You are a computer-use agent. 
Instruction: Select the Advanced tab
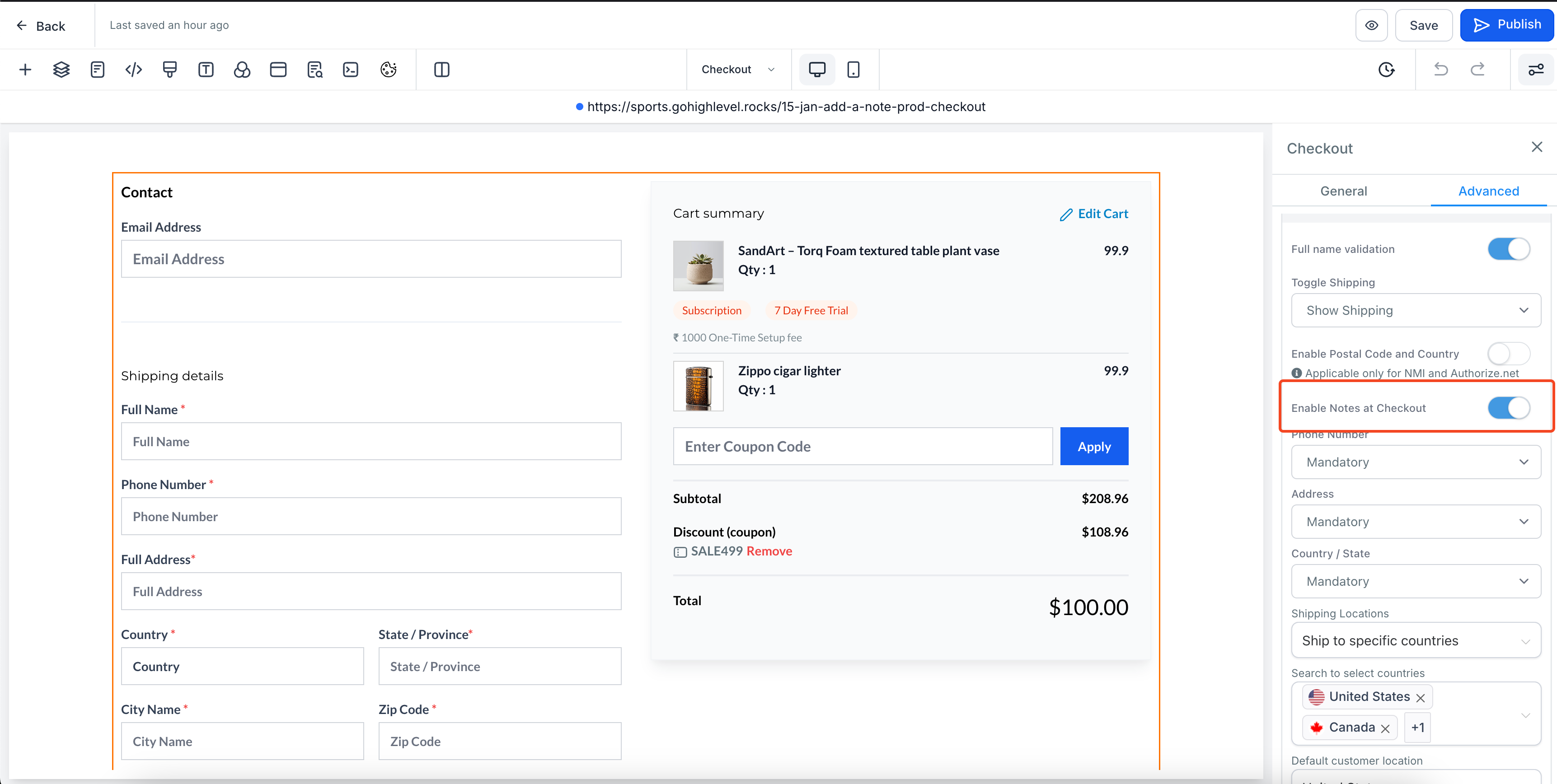click(1488, 191)
